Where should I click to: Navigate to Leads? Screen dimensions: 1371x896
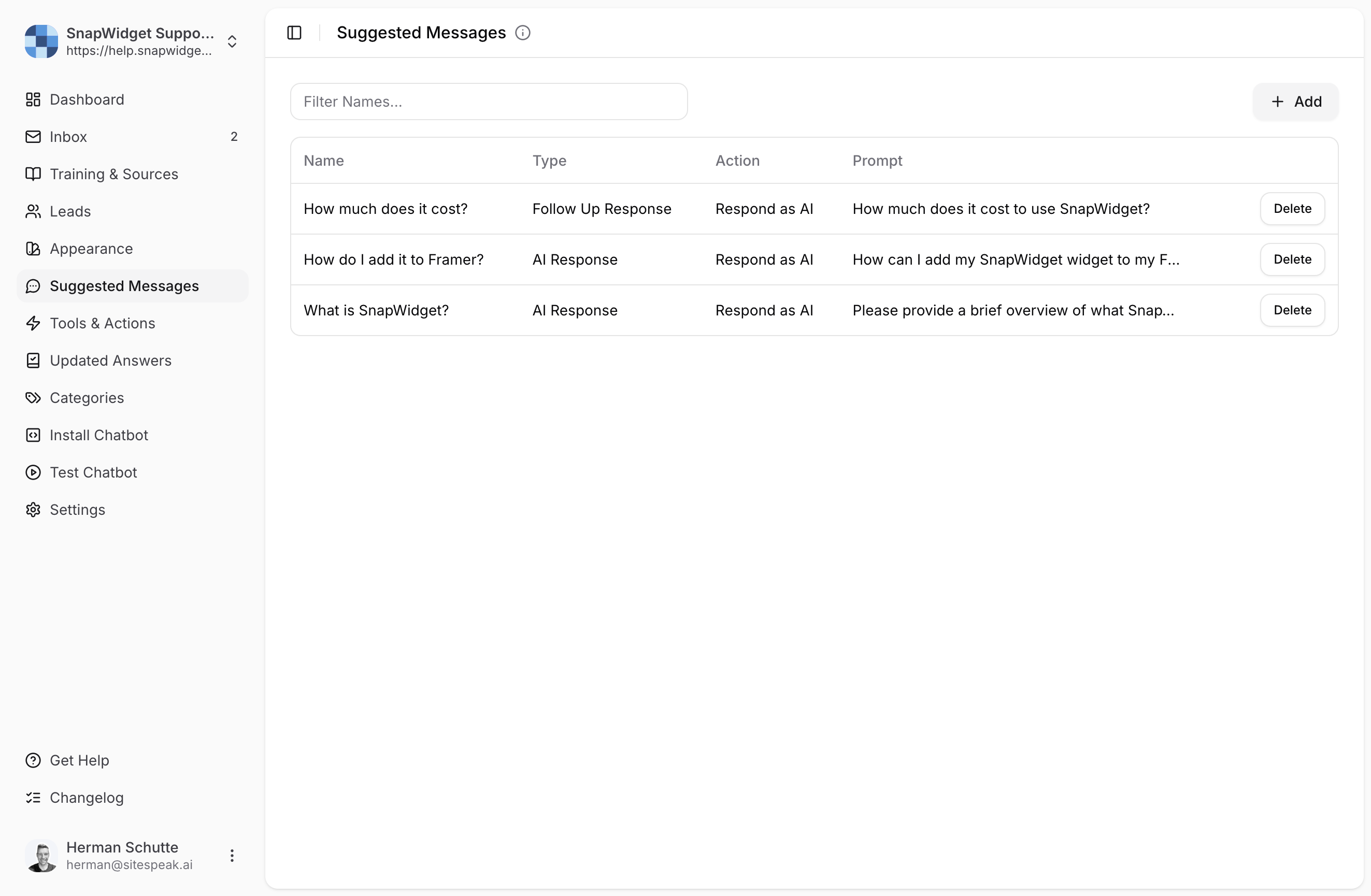[x=133, y=211]
